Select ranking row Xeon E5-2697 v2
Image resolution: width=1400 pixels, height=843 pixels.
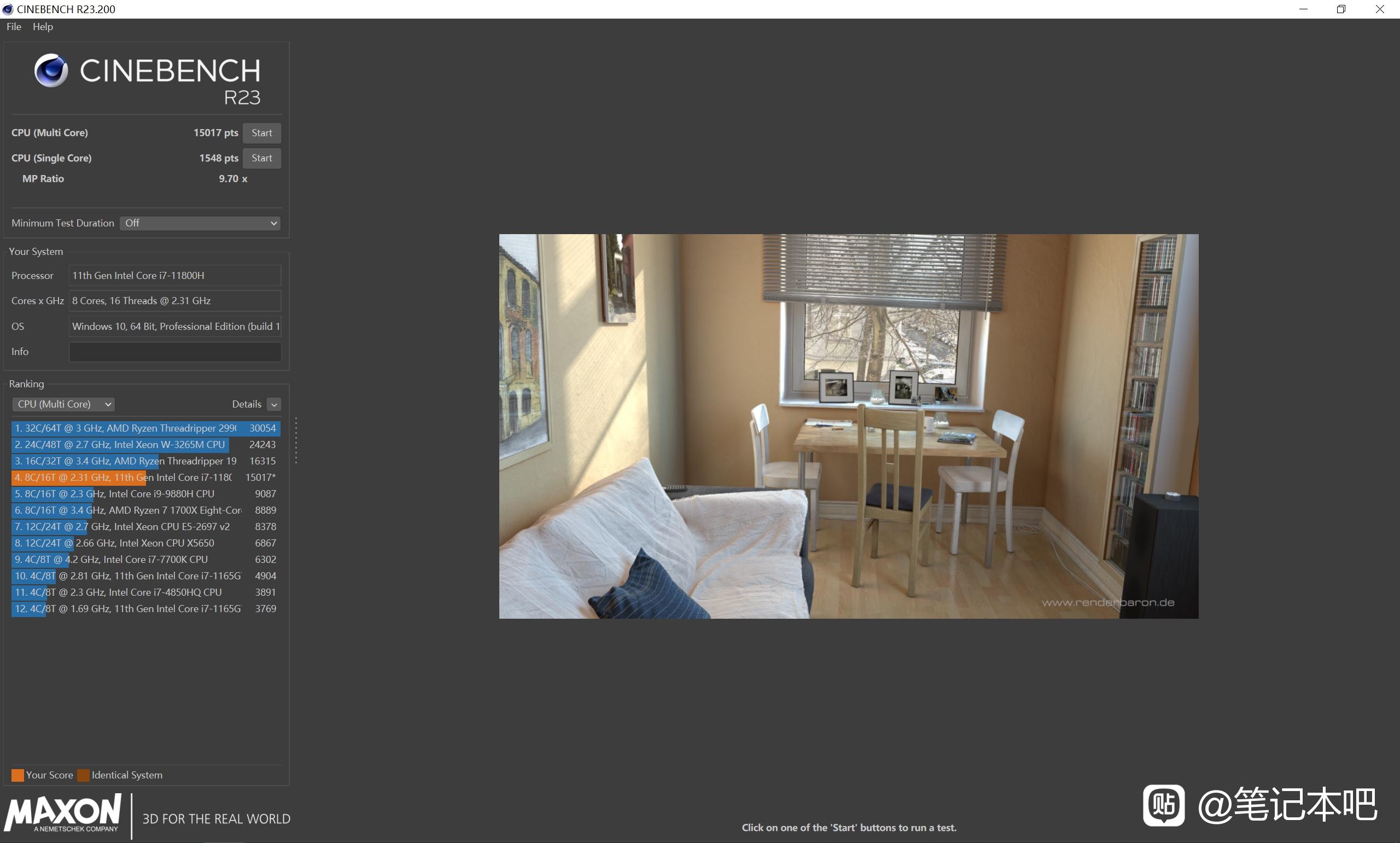(146, 527)
